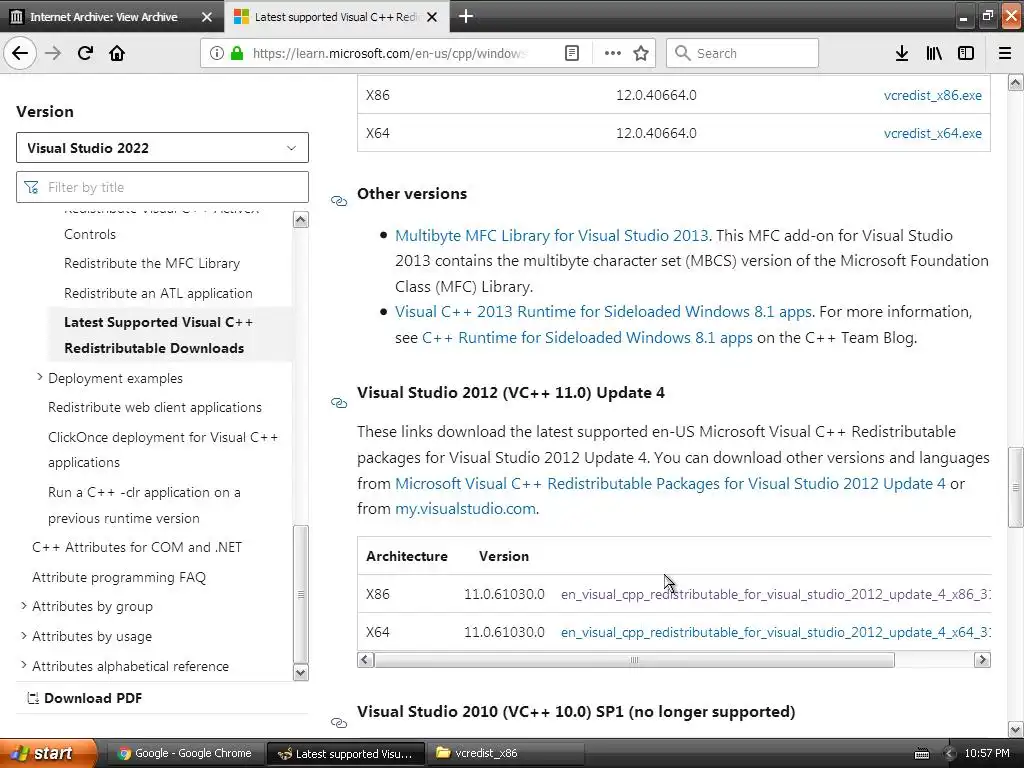
Task: Expand hidden tray icons arrow
Action: click(950, 754)
